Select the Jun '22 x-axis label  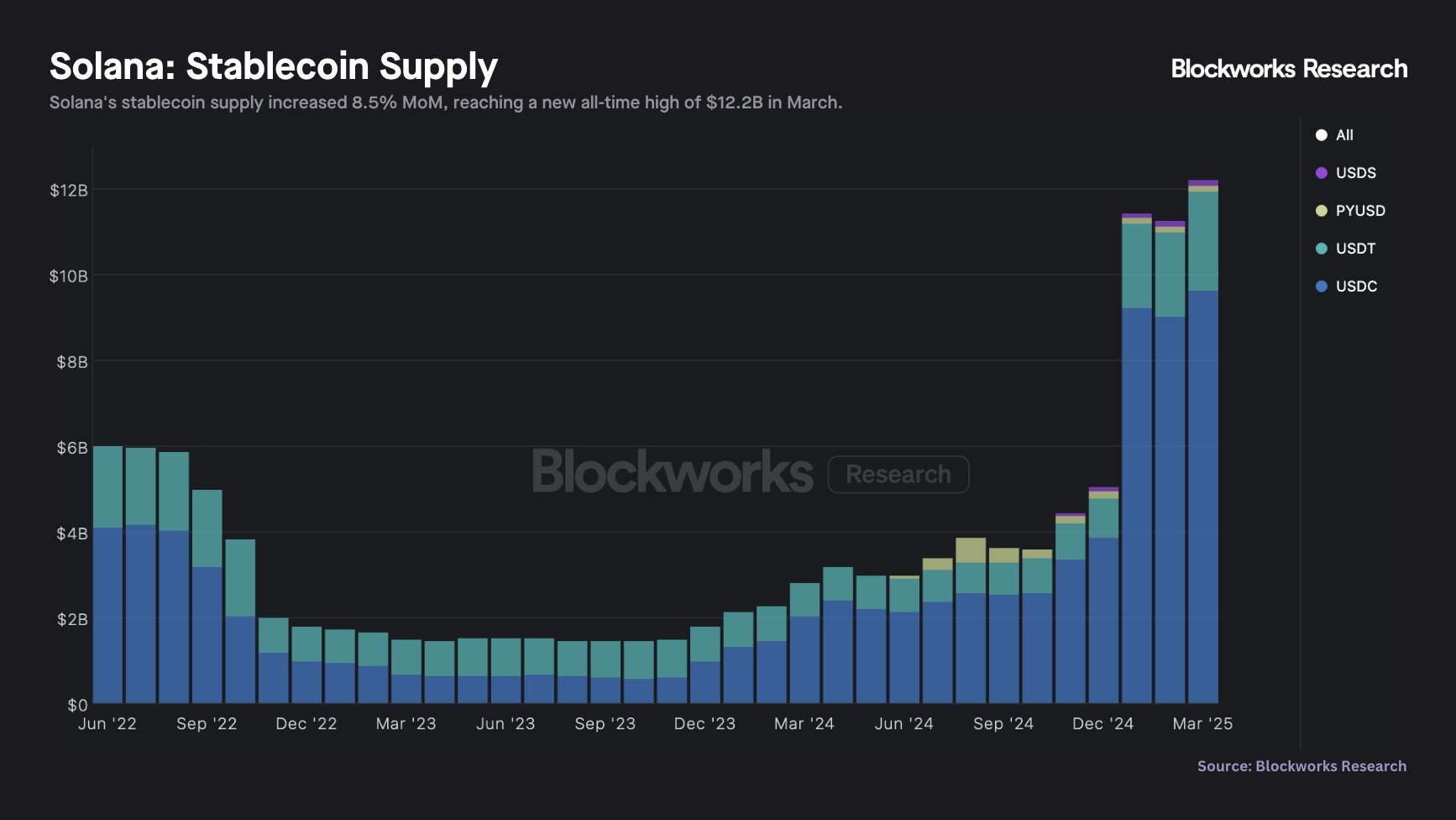(107, 723)
